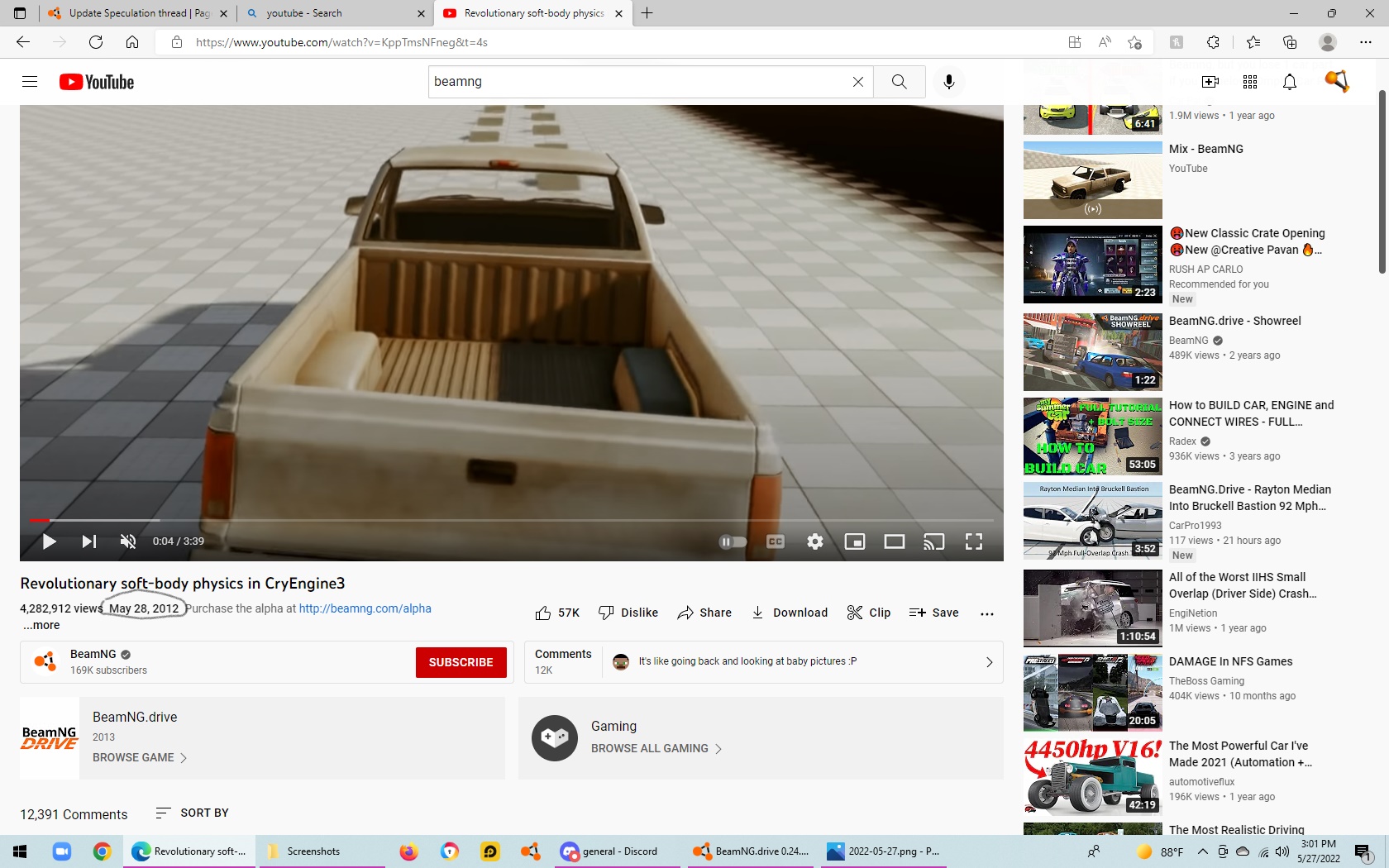1389x868 pixels.
Task: Open the YouTube apps grid
Action: click(1250, 82)
